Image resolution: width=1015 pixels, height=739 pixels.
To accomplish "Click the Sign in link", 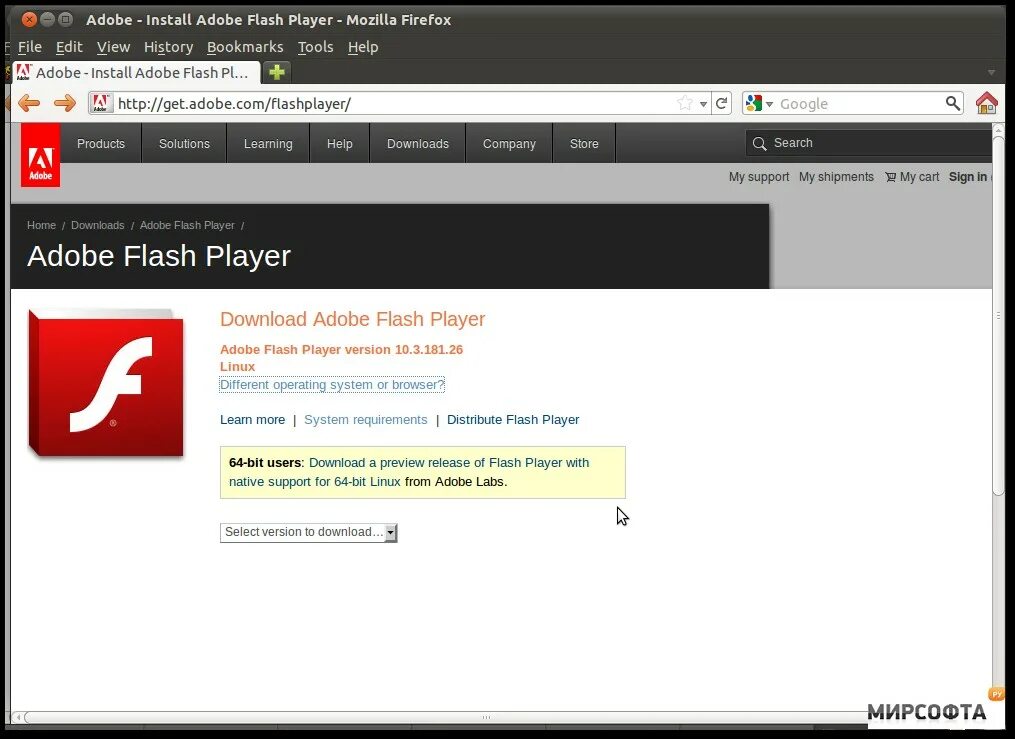I will click(968, 177).
